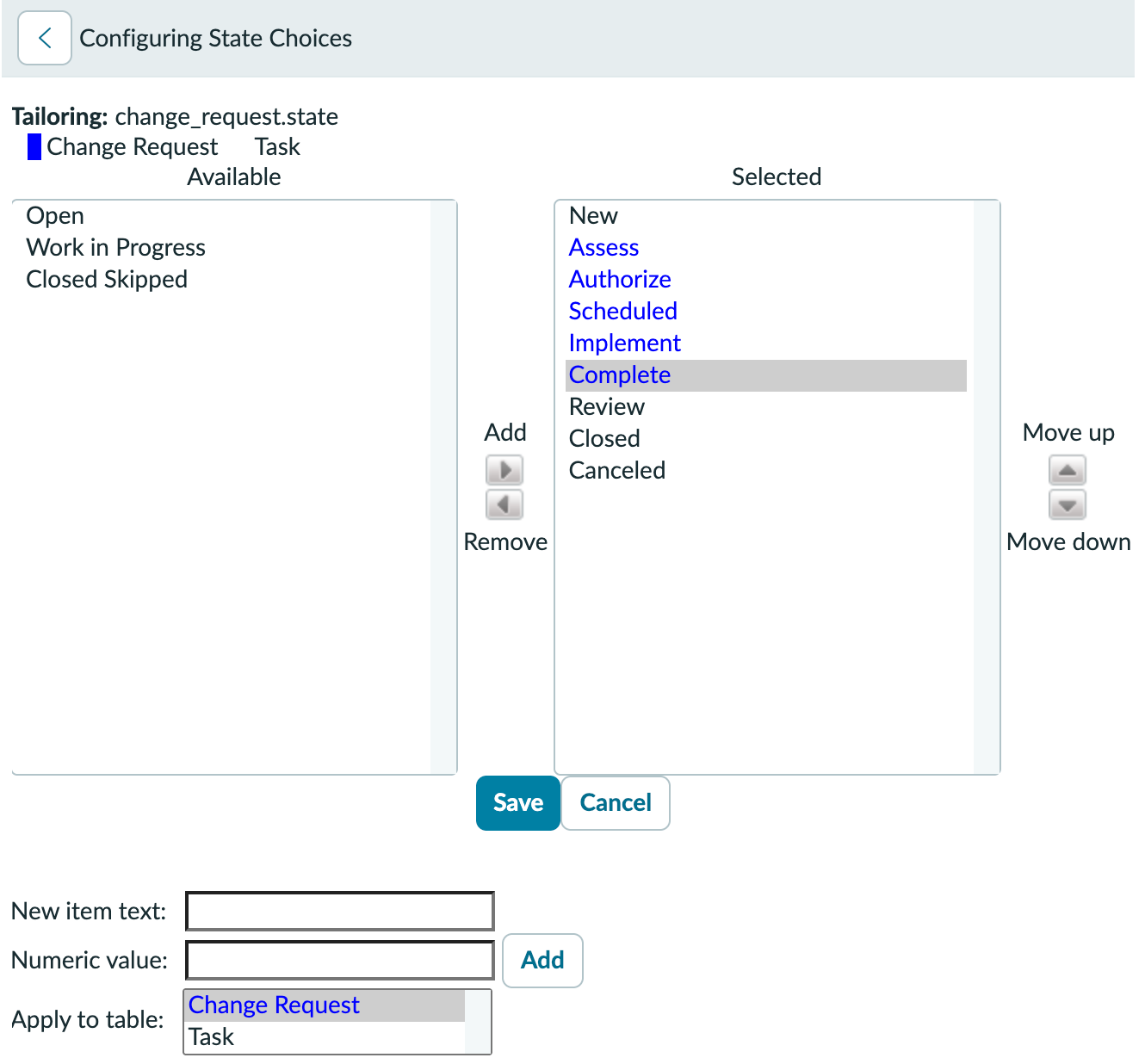Click the Add right-arrow icon

[x=504, y=470]
